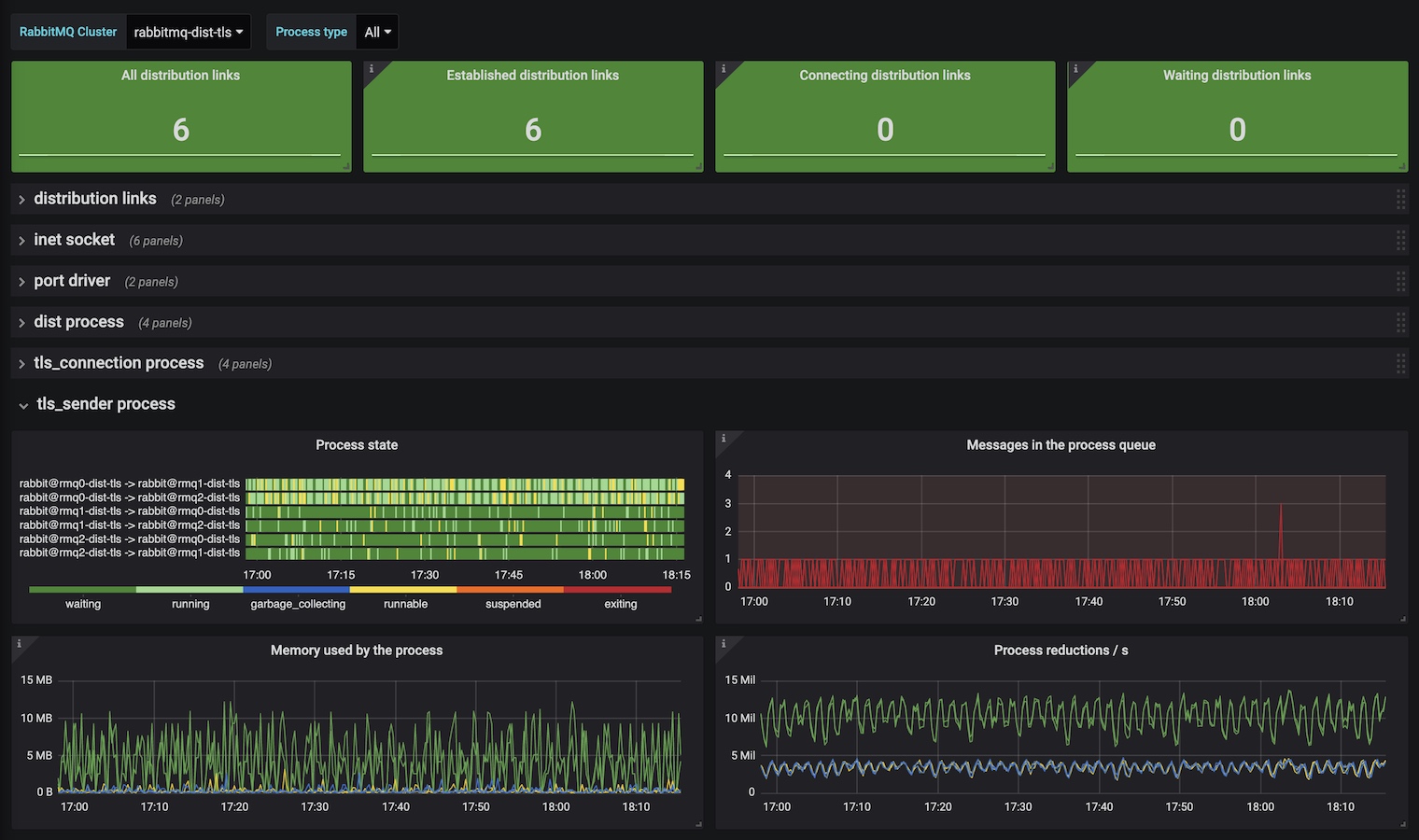Click info icon on Established distribution links panel
Image resolution: width=1419 pixels, height=840 pixels.
pyautogui.click(x=371, y=69)
